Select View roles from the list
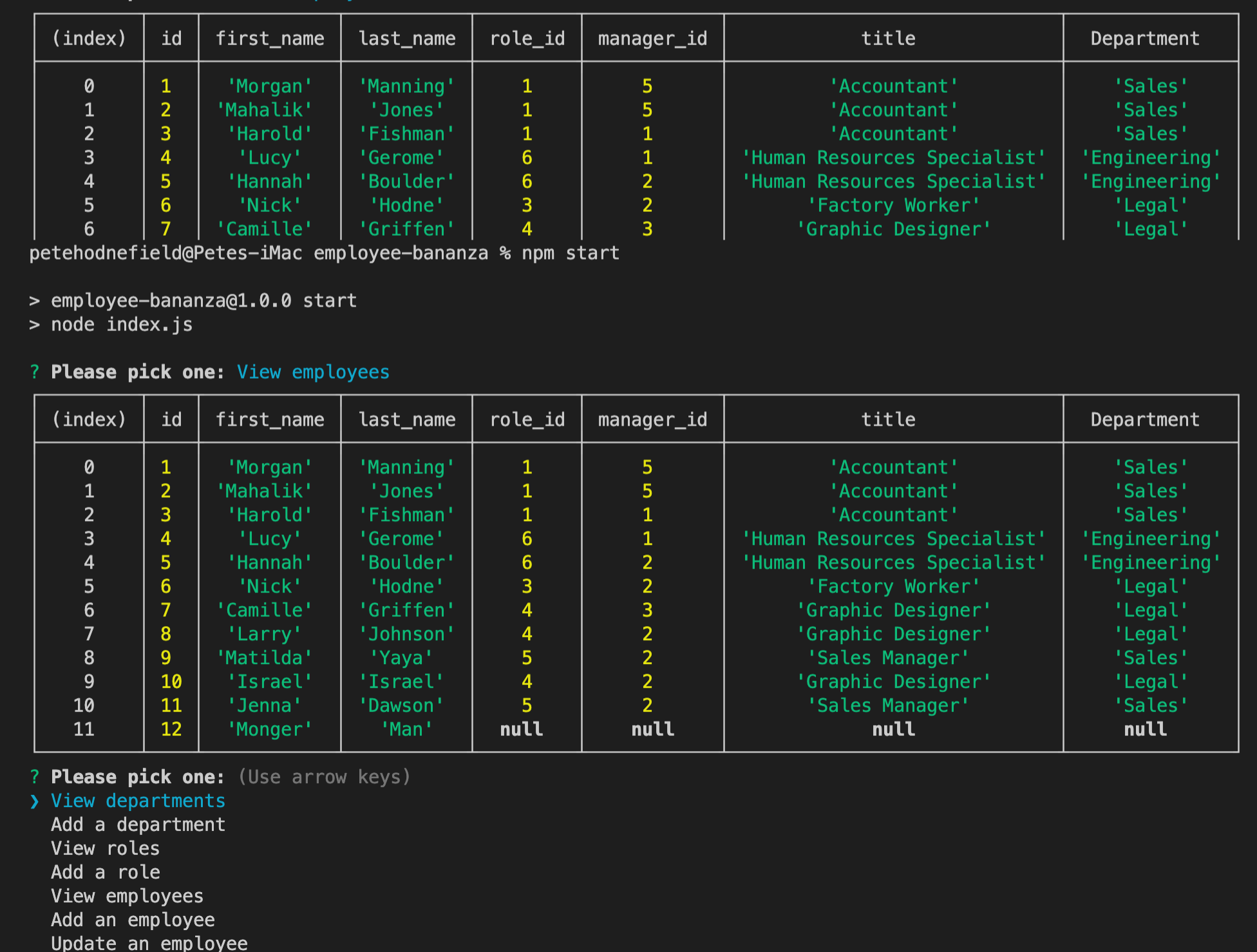The width and height of the screenshot is (1257, 952). pos(105,848)
